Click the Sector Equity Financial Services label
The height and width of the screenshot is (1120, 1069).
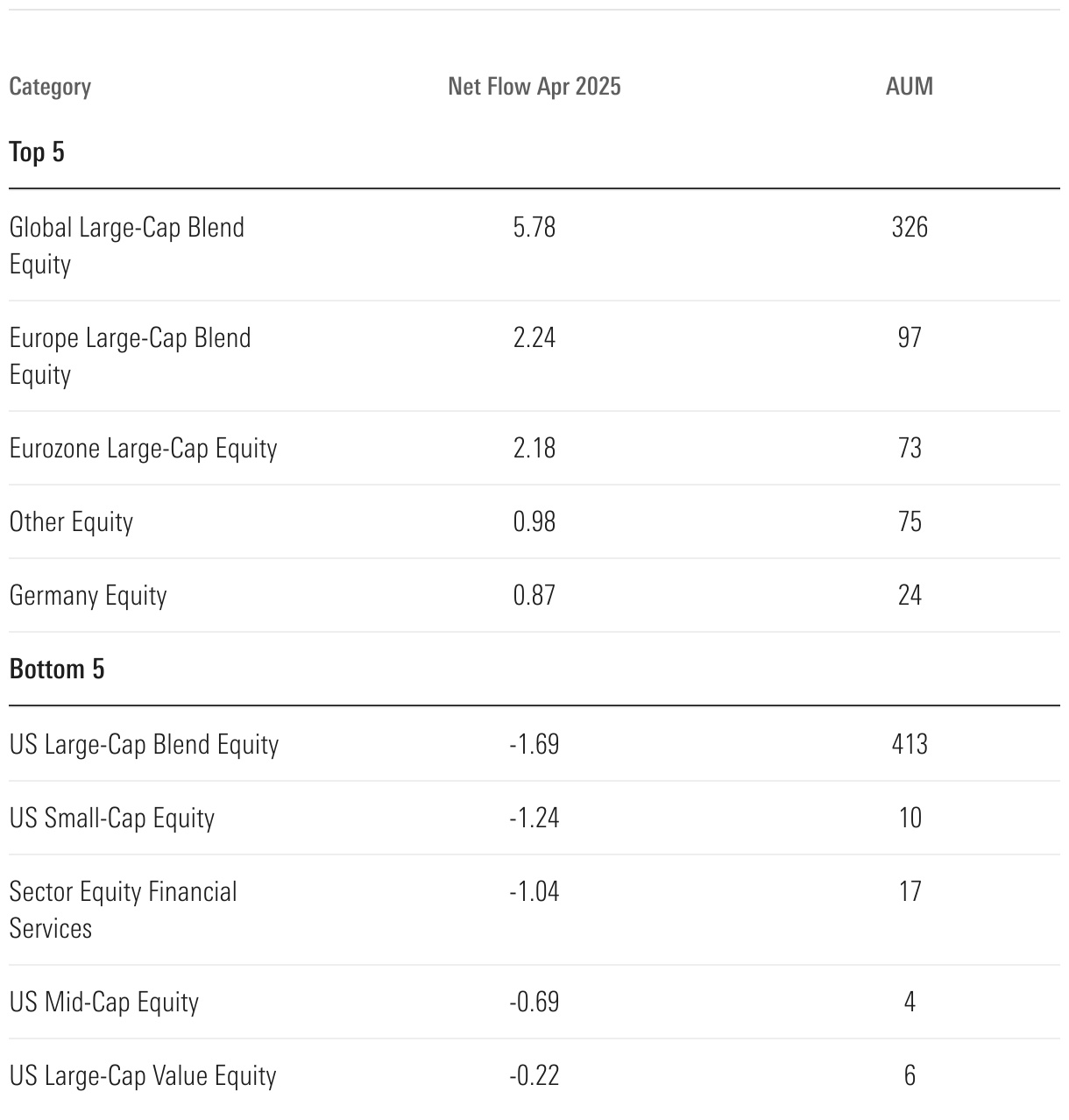[x=123, y=910]
